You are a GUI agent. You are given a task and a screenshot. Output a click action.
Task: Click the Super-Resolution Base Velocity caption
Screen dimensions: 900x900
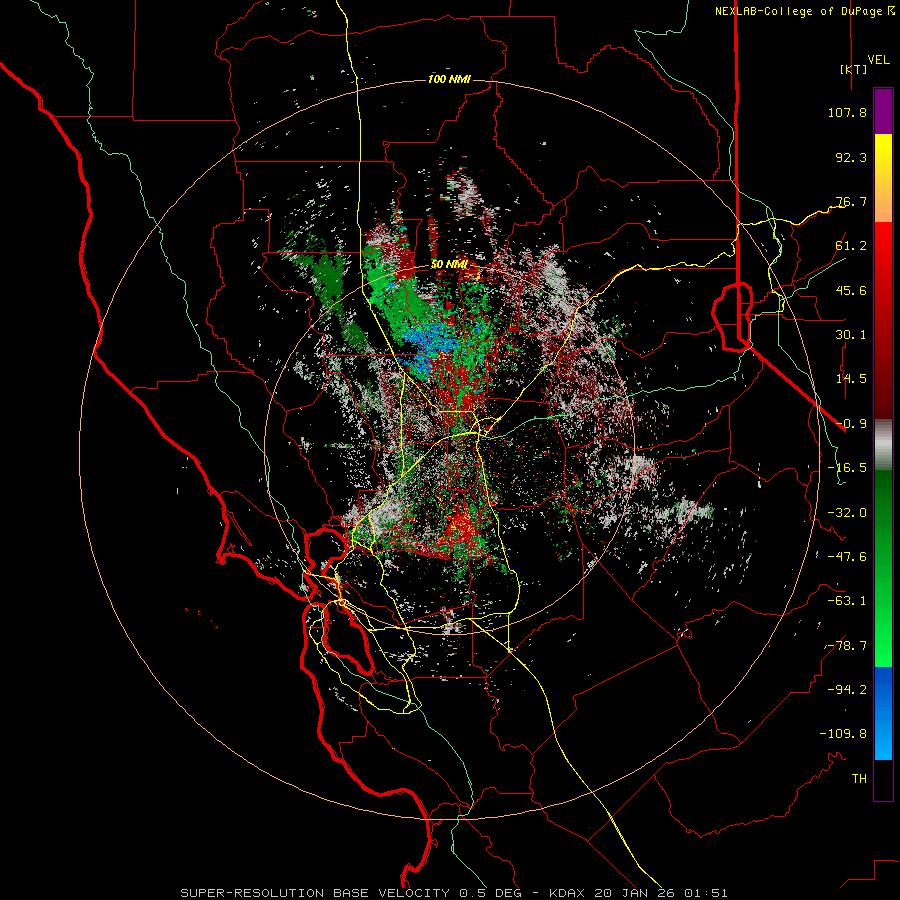coord(454,893)
